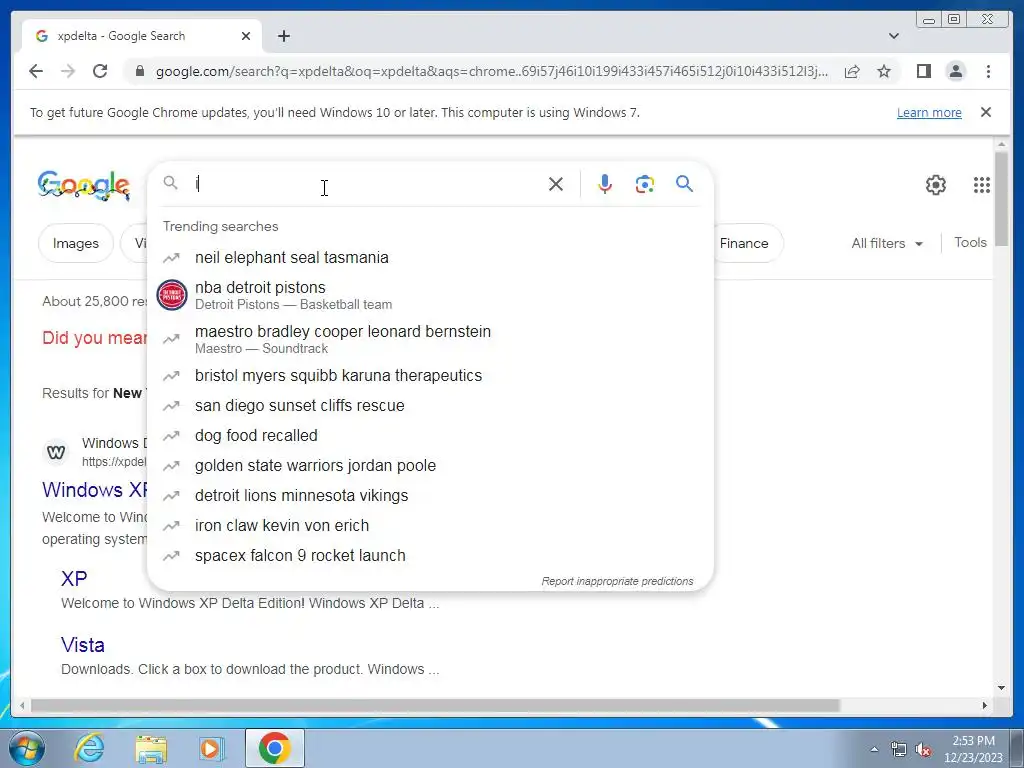This screenshot has height=768, width=1024.
Task: Clear the search box with the X
Action: coord(556,184)
